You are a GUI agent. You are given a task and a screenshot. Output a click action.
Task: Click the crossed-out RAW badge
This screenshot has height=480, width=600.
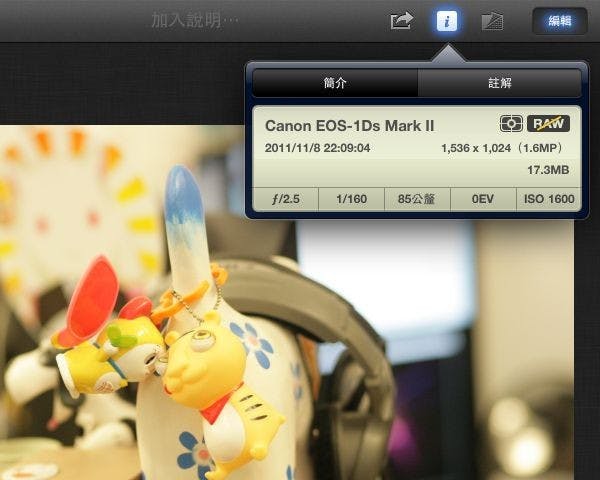coord(548,124)
